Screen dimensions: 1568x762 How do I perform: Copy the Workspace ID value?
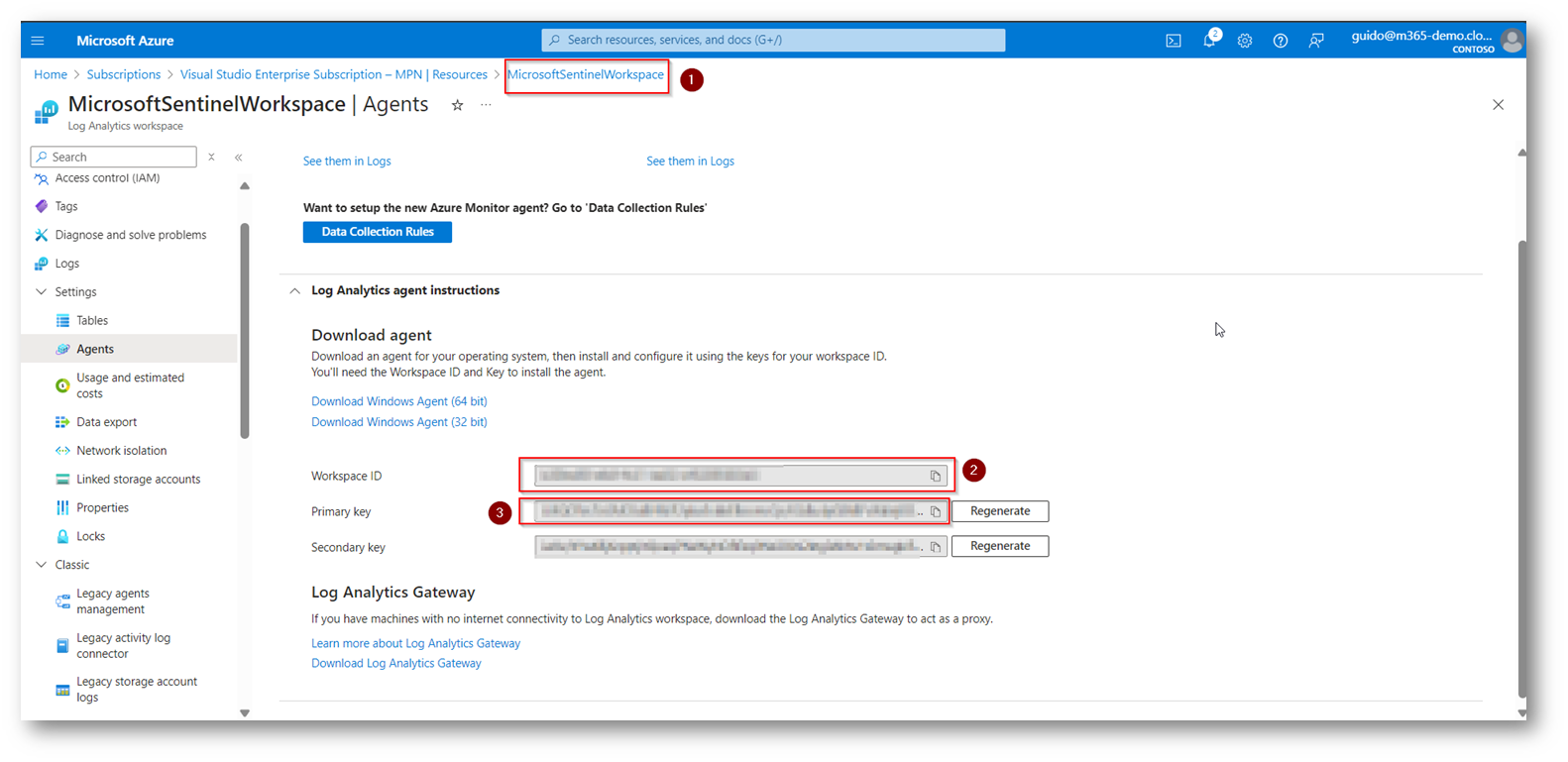[936, 477]
